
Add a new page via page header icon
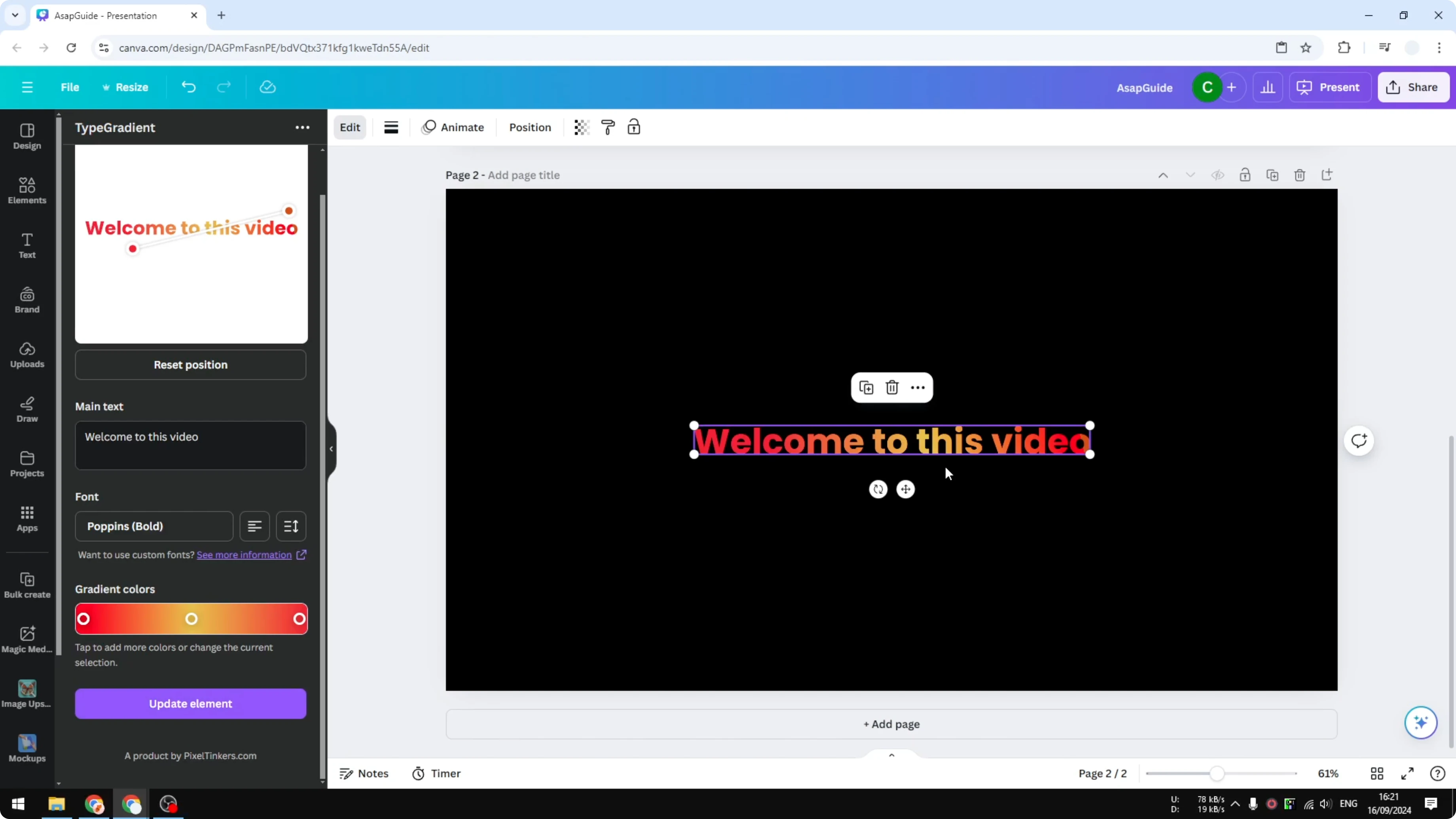coord(1327,174)
